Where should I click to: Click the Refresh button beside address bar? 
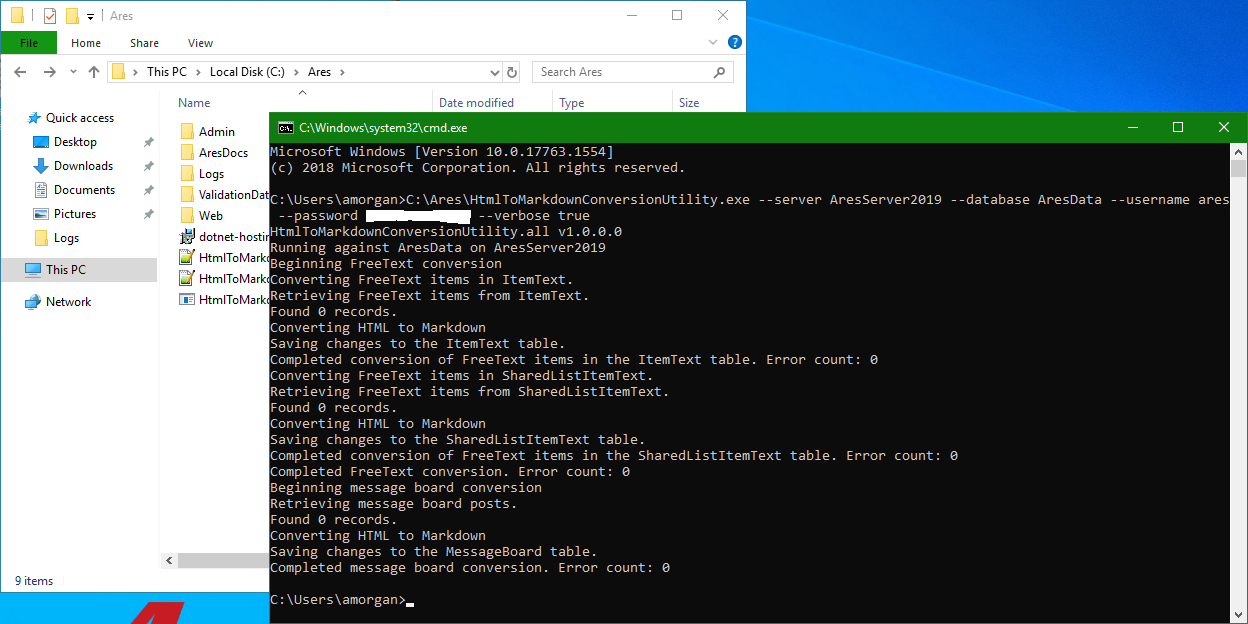pyautogui.click(x=513, y=72)
